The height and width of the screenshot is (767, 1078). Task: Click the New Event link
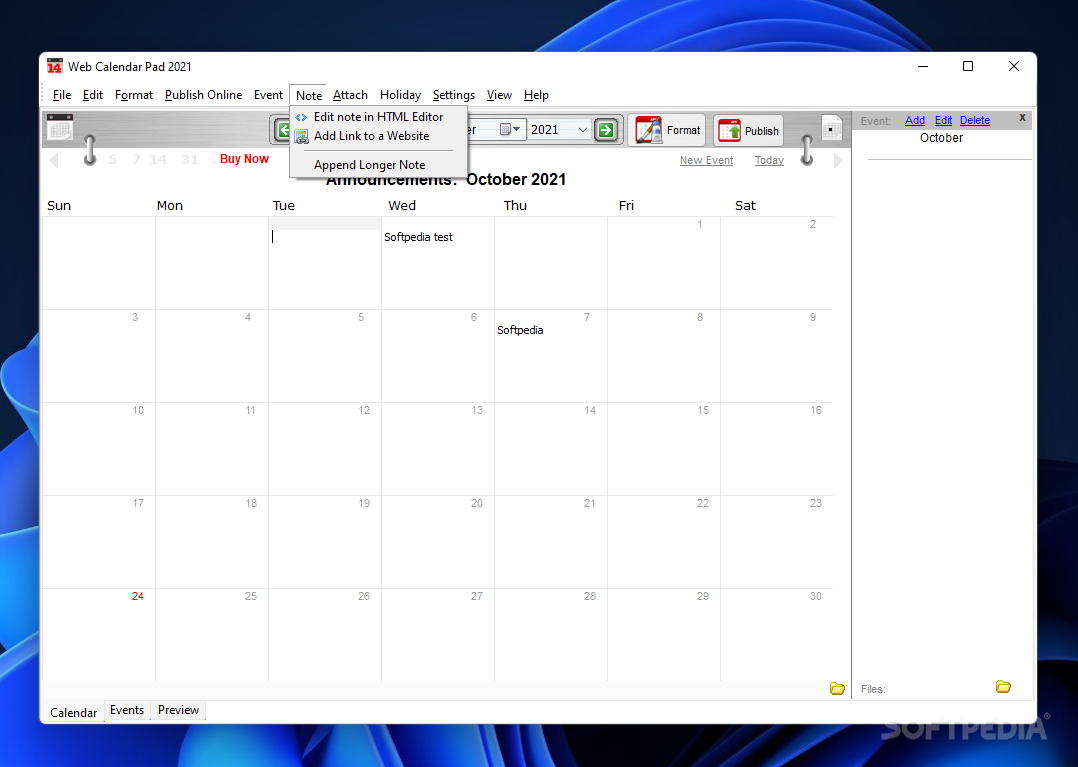coord(706,160)
